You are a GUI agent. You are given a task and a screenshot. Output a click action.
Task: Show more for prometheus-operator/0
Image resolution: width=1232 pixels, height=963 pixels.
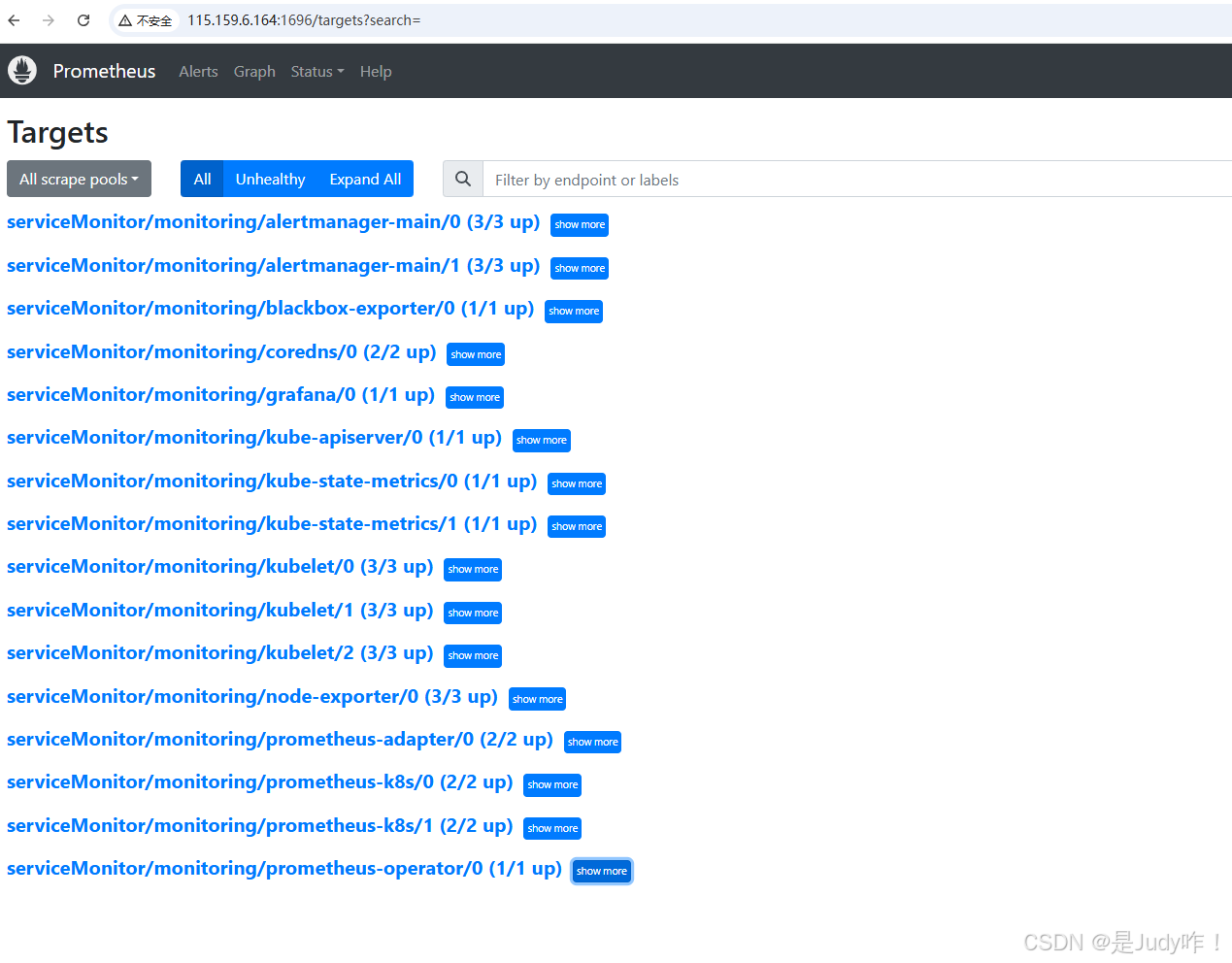pos(602,871)
